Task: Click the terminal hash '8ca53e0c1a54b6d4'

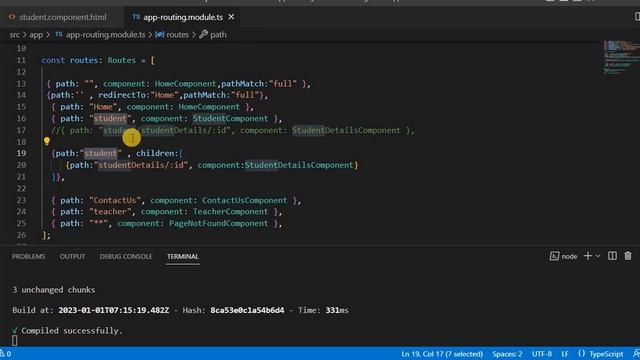Action: point(247,310)
